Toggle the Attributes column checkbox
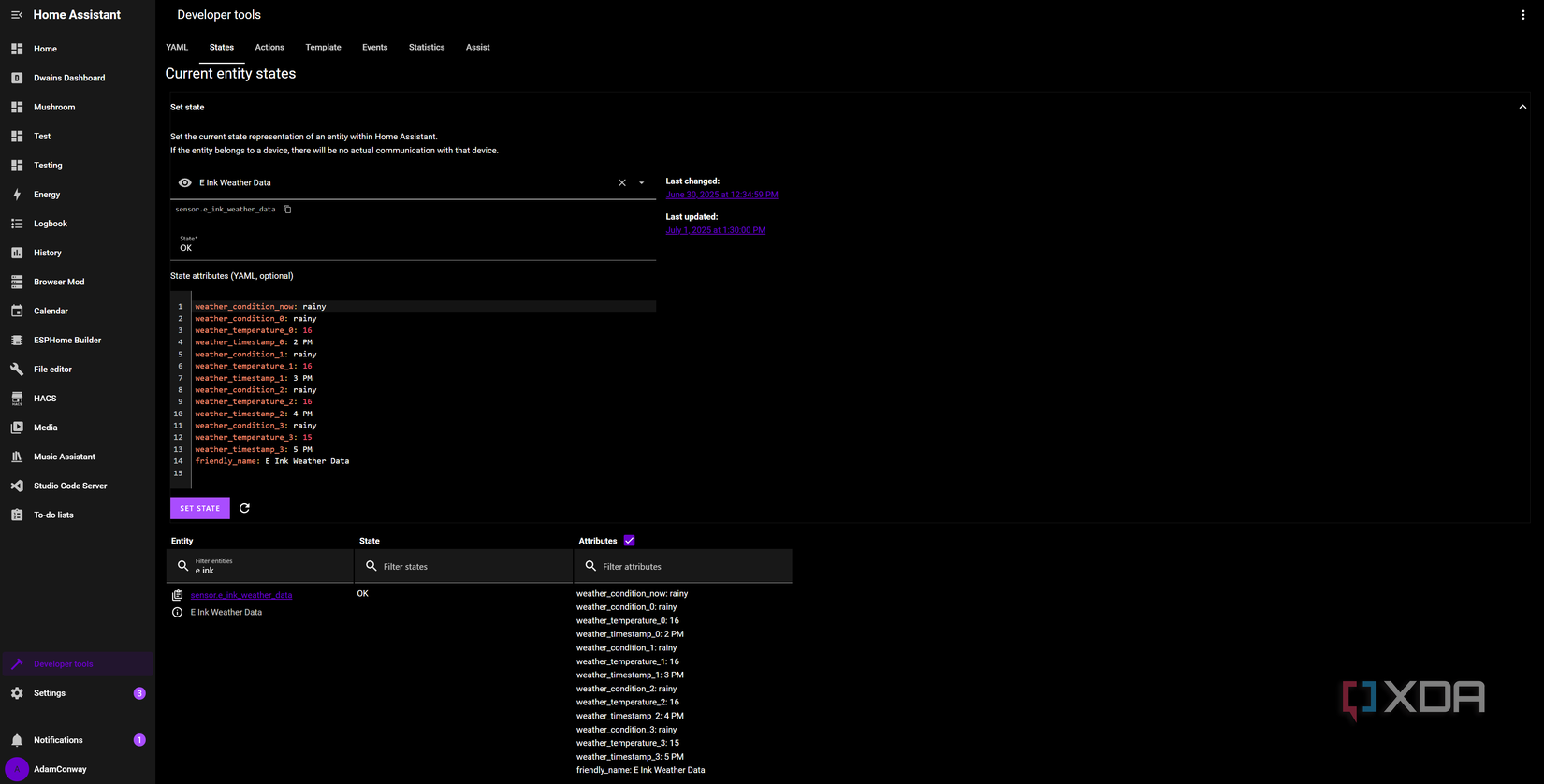1544x784 pixels. point(630,541)
